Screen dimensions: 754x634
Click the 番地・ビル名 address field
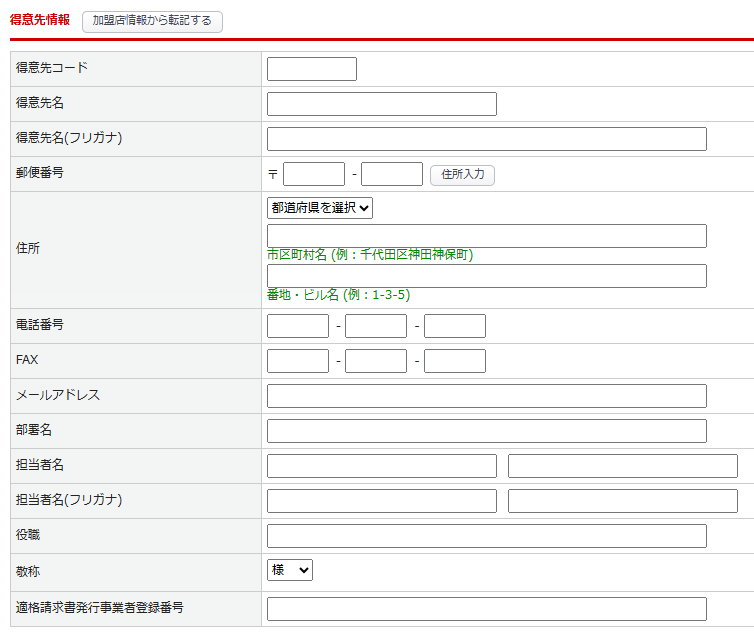point(486,276)
